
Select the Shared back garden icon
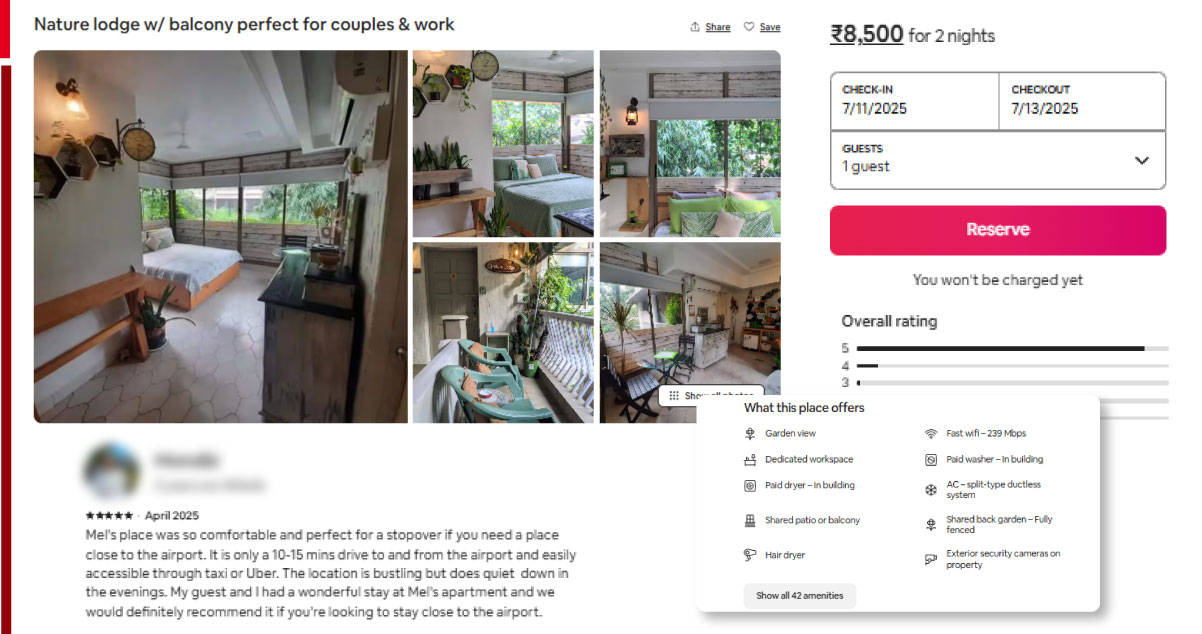[x=930, y=523]
